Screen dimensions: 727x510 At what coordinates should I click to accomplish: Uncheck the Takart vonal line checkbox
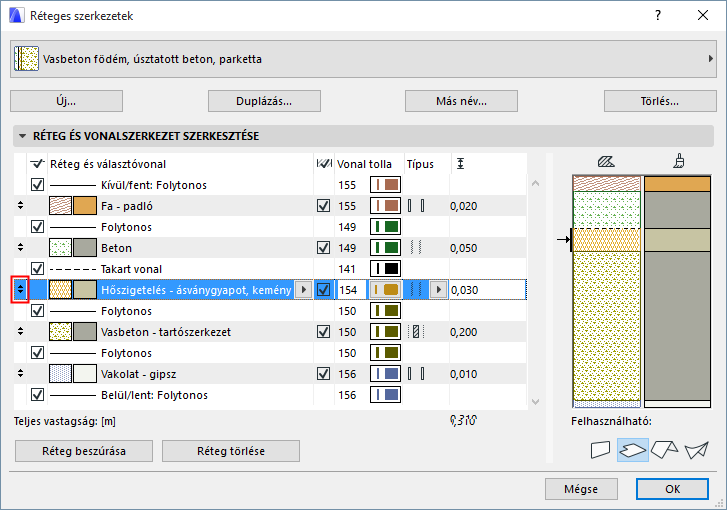coord(38,269)
